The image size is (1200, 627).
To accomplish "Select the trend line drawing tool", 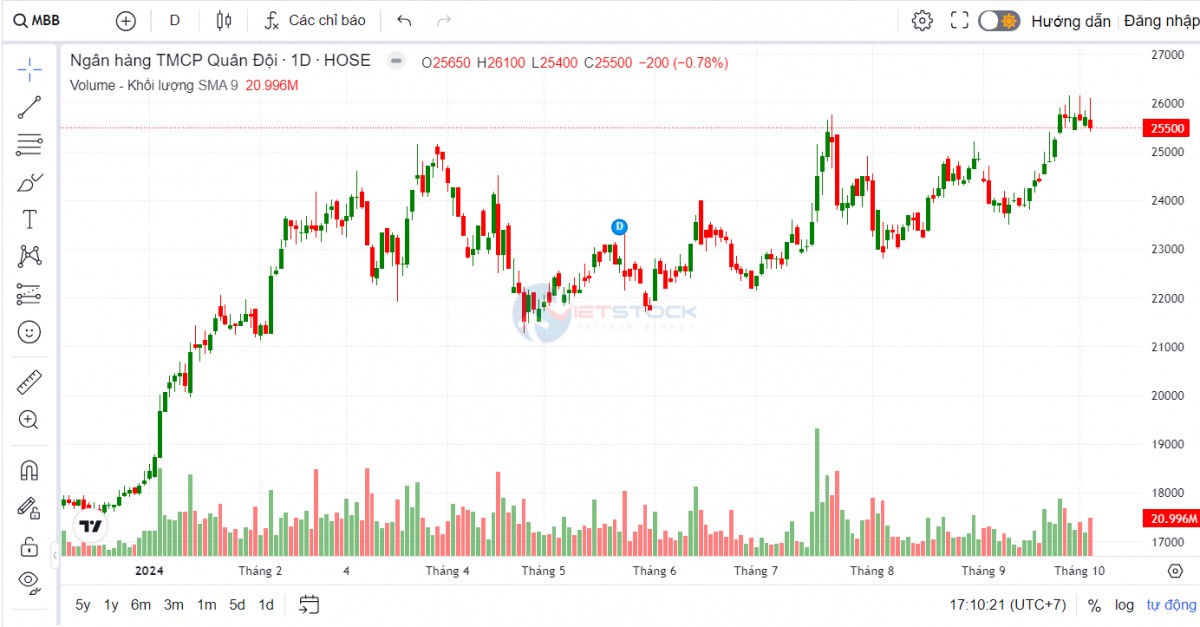I will pos(30,108).
